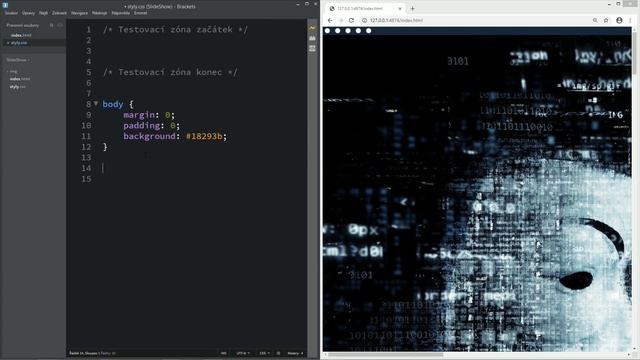Click the zoom magnifier icon in the address bar
Viewport: 640px width, 360px height.
[595, 20]
